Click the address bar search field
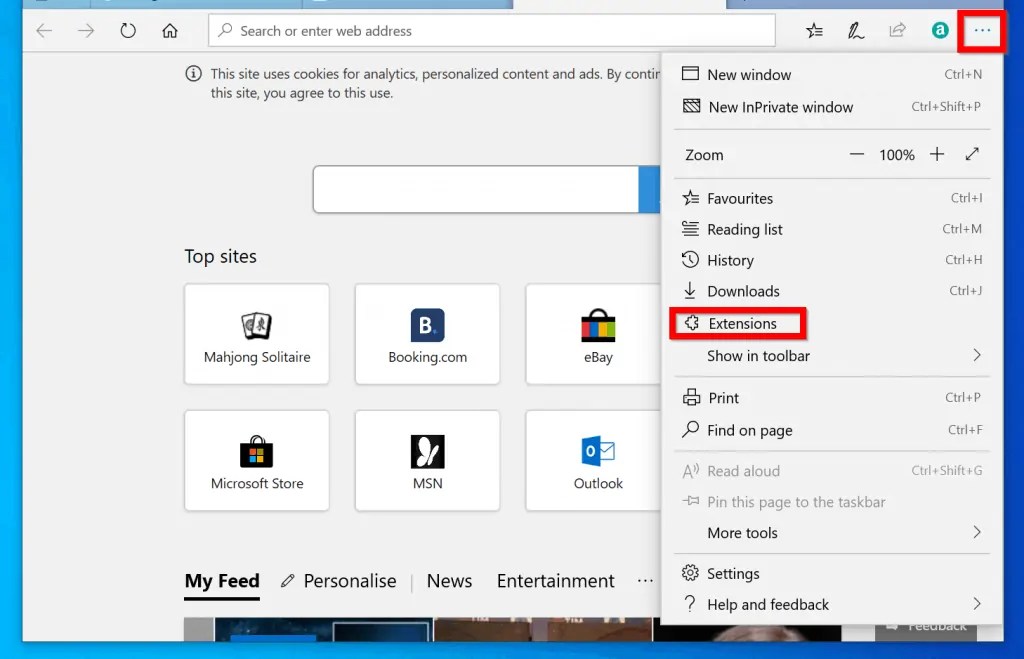Image resolution: width=1024 pixels, height=659 pixels. click(x=492, y=31)
